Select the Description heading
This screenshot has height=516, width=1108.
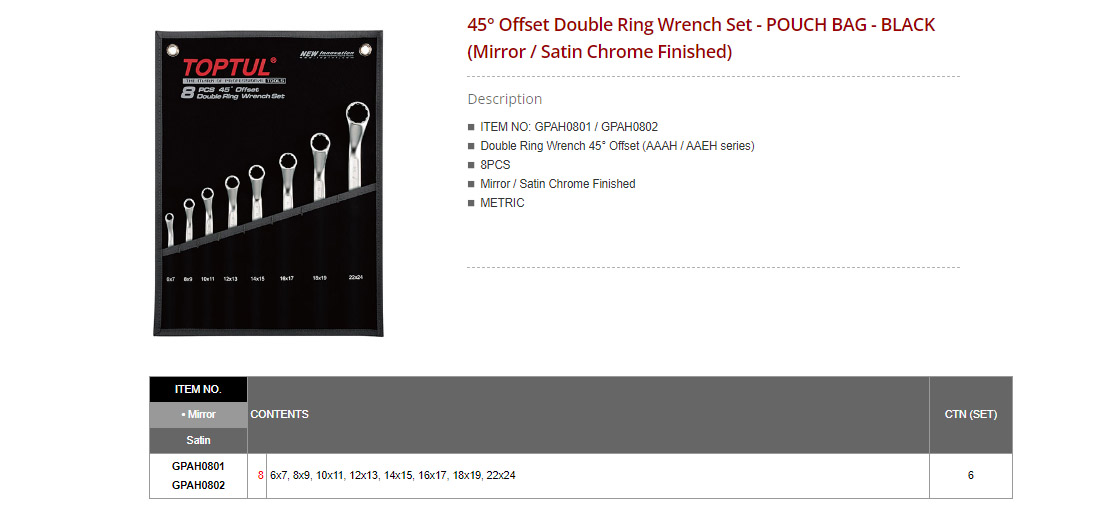[505, 99]
